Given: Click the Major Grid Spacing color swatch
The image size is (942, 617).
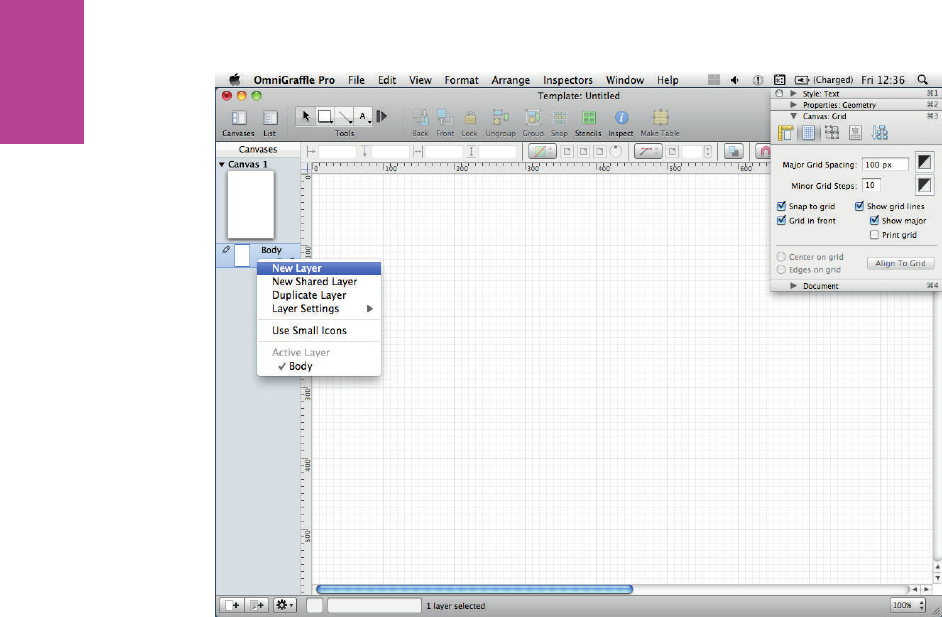Looking at the screenshot, I should (924, 162).
